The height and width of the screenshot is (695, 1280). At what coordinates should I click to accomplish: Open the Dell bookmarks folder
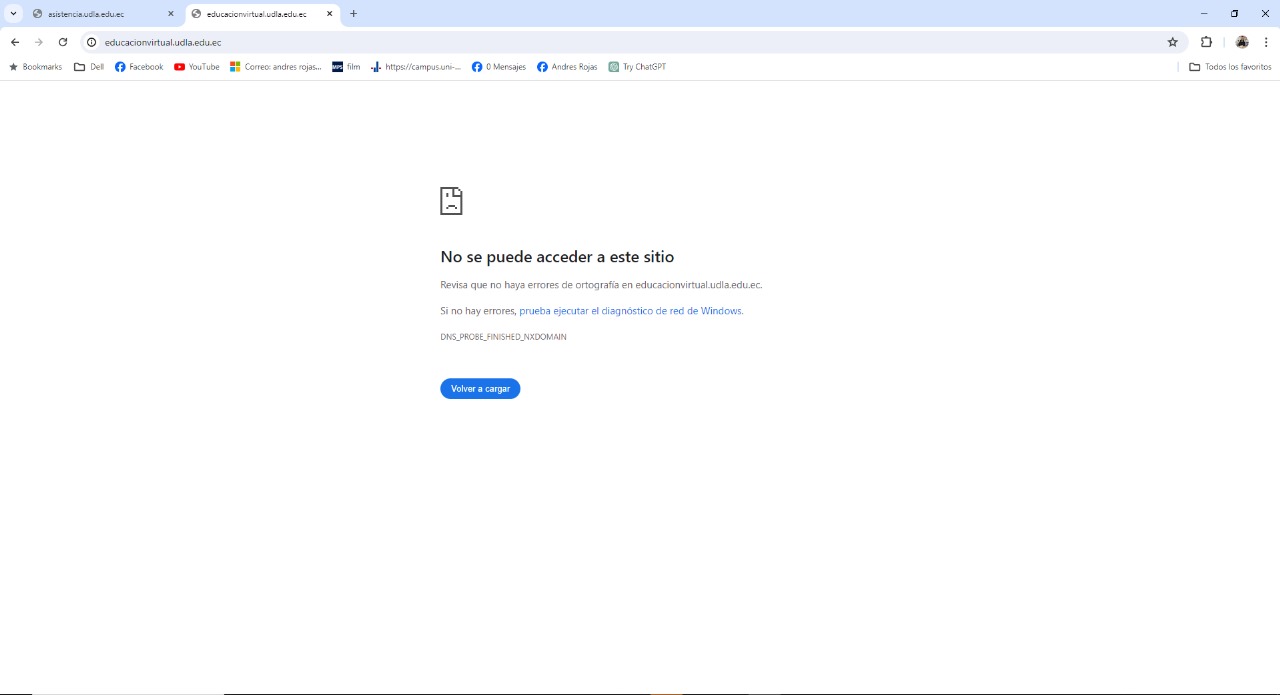[x=89, y=67]
